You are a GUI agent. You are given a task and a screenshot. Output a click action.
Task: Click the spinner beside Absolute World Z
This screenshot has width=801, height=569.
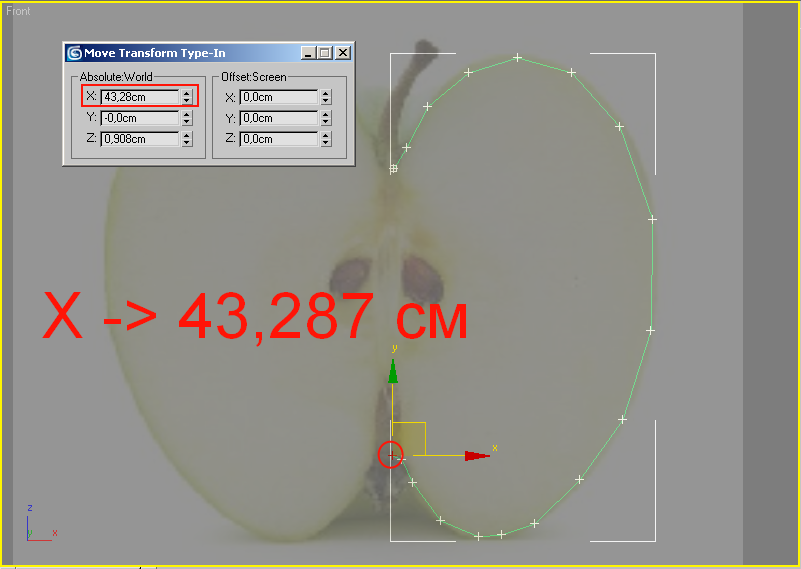point(187,139)
